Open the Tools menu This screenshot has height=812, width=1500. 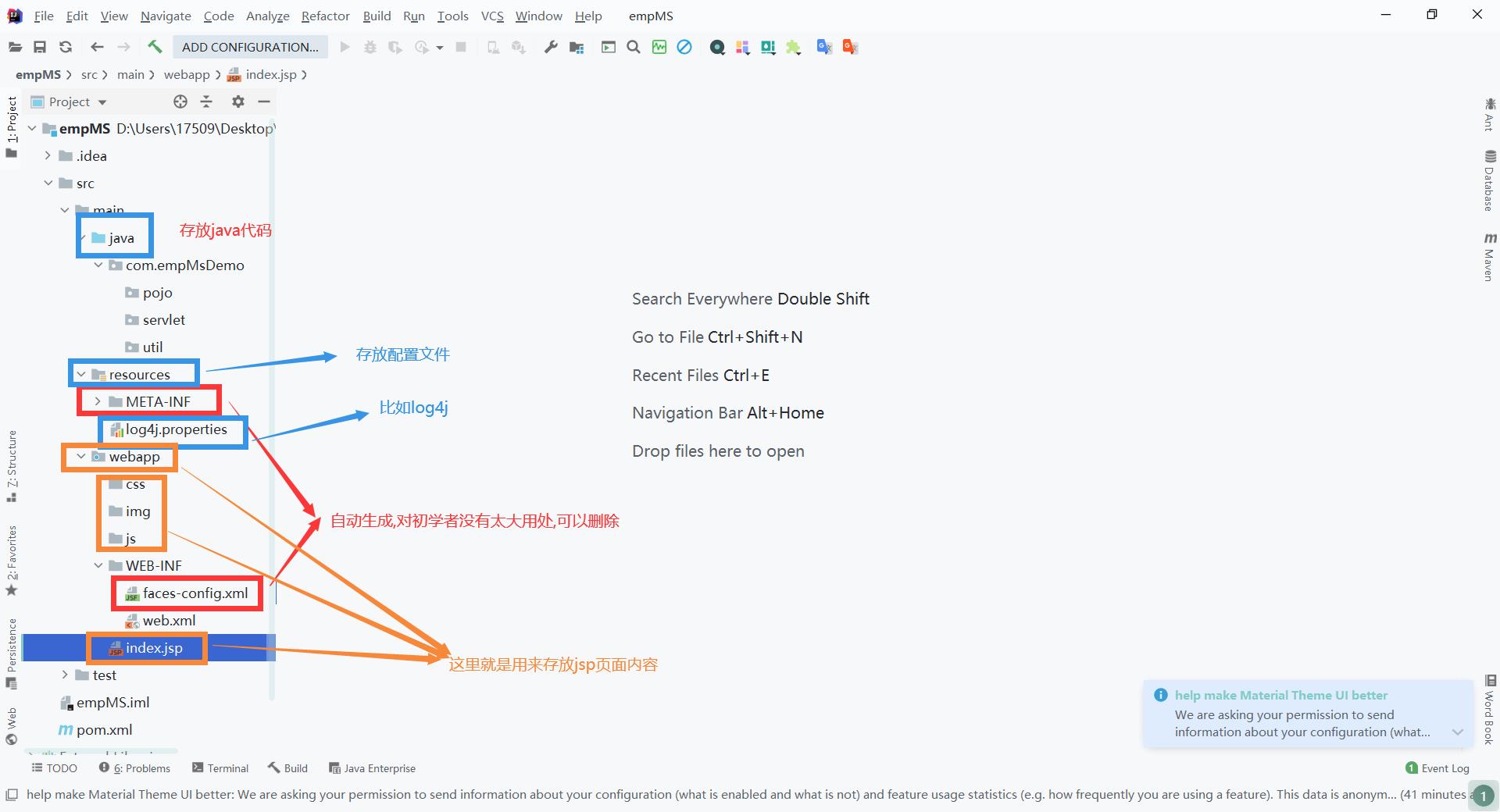[x=453, y=16]
